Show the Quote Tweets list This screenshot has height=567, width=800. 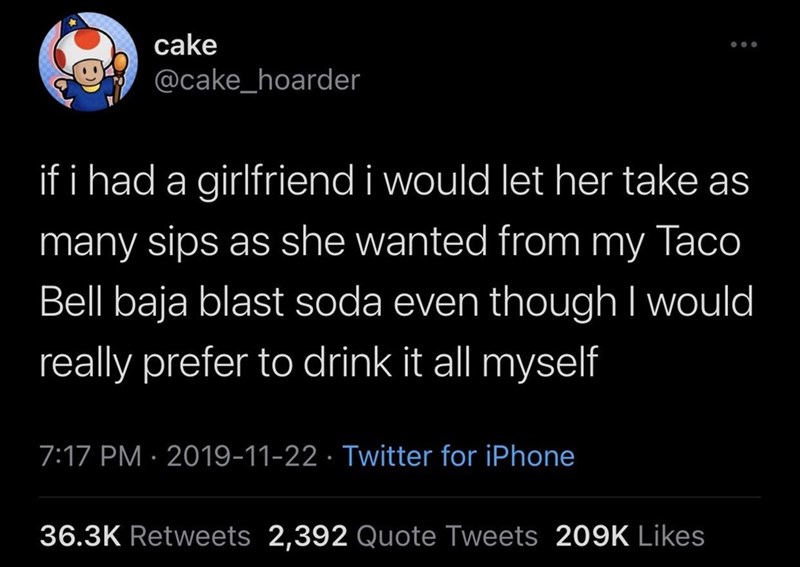pyautogui.click(x=446, y=536)
